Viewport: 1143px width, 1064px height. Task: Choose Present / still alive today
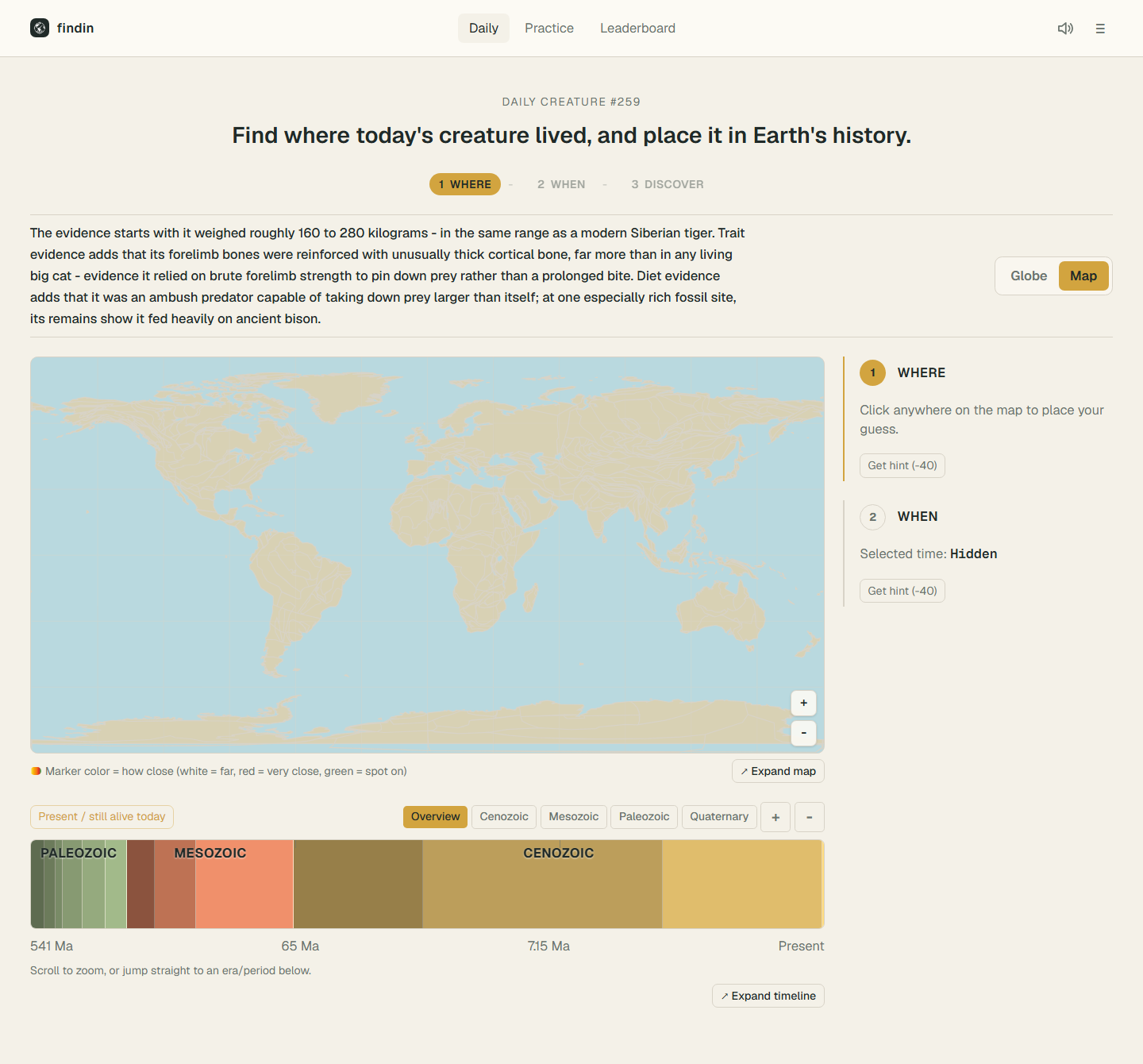click(102, 817)
